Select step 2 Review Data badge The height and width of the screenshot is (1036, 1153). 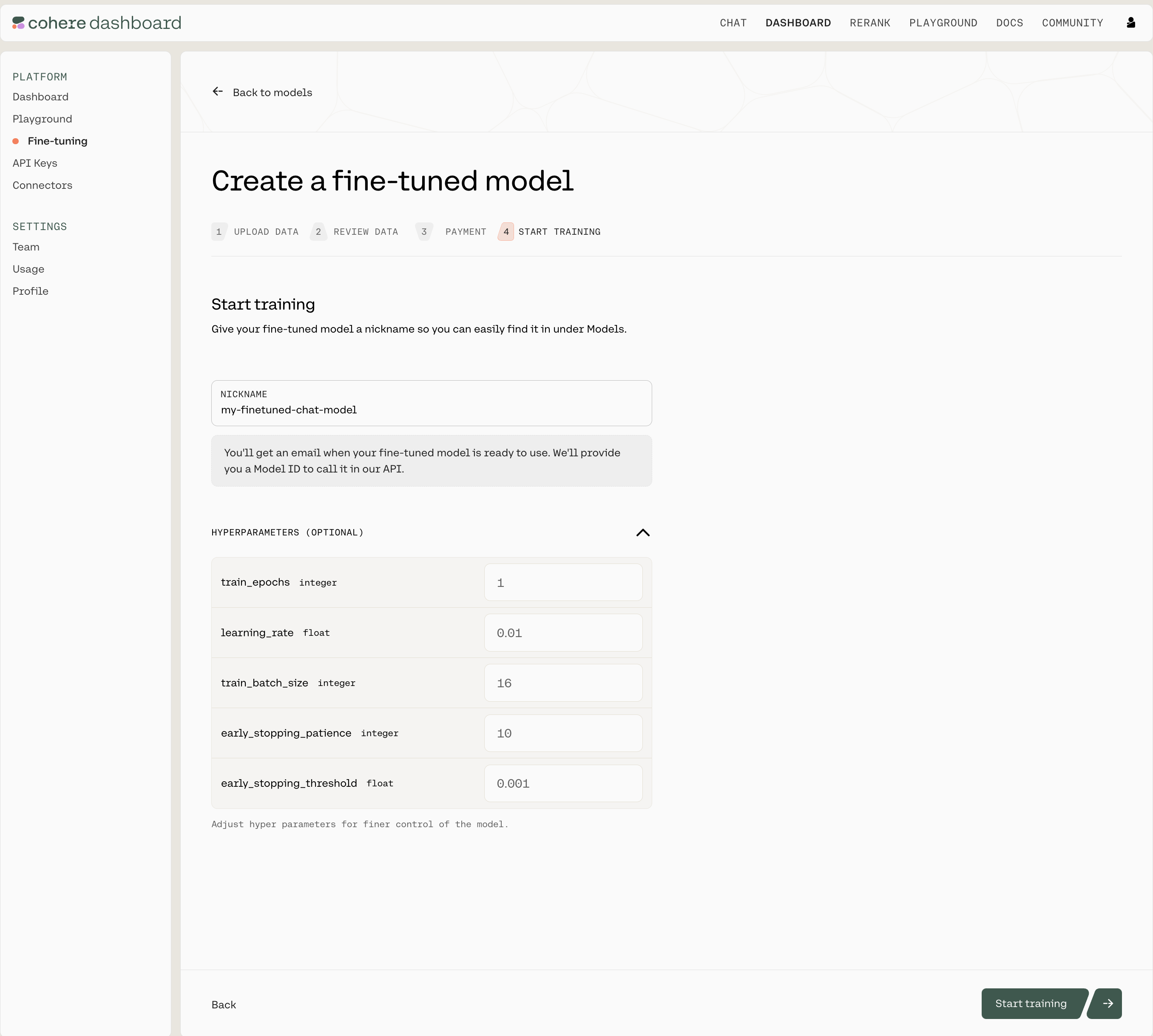(318, 232)
